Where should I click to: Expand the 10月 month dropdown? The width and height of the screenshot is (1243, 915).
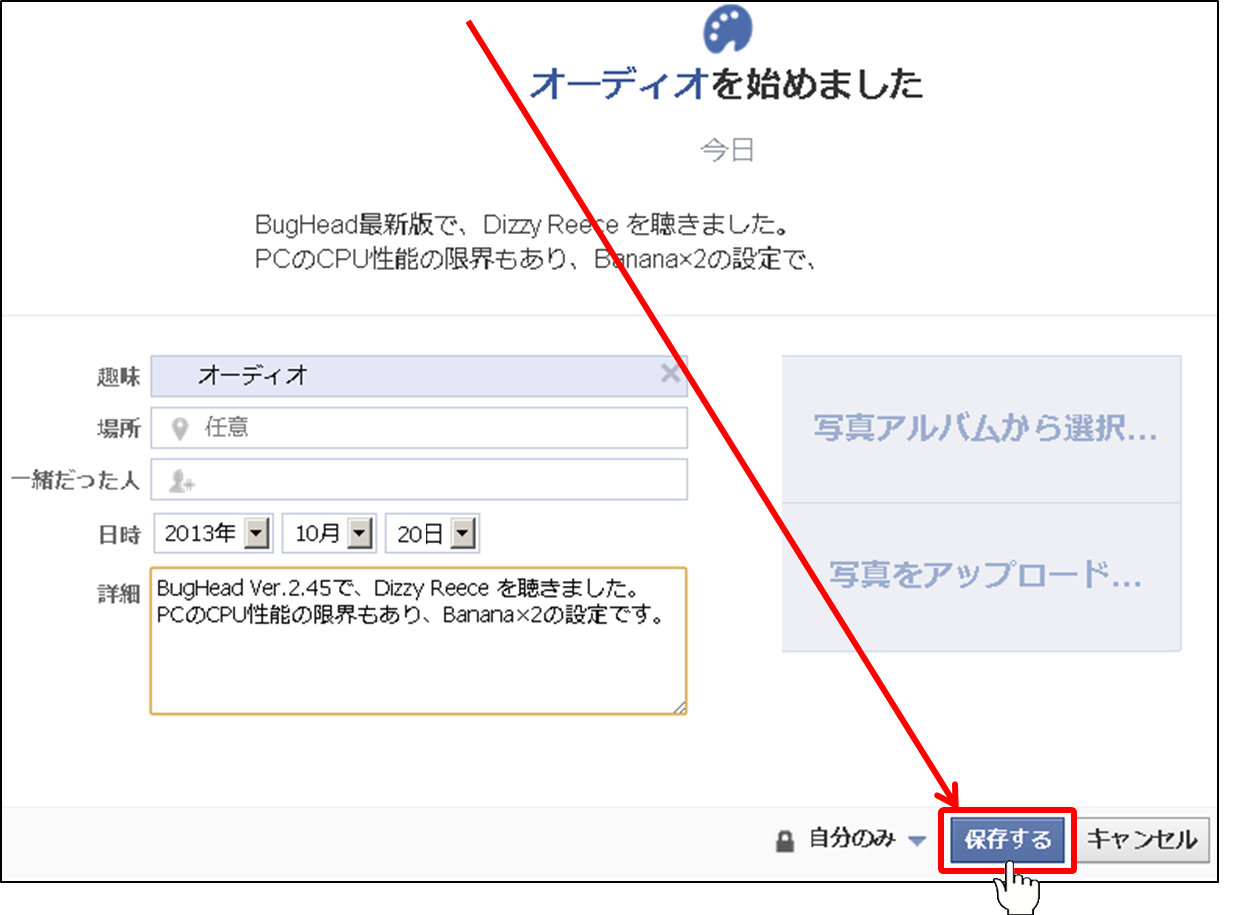359,534
